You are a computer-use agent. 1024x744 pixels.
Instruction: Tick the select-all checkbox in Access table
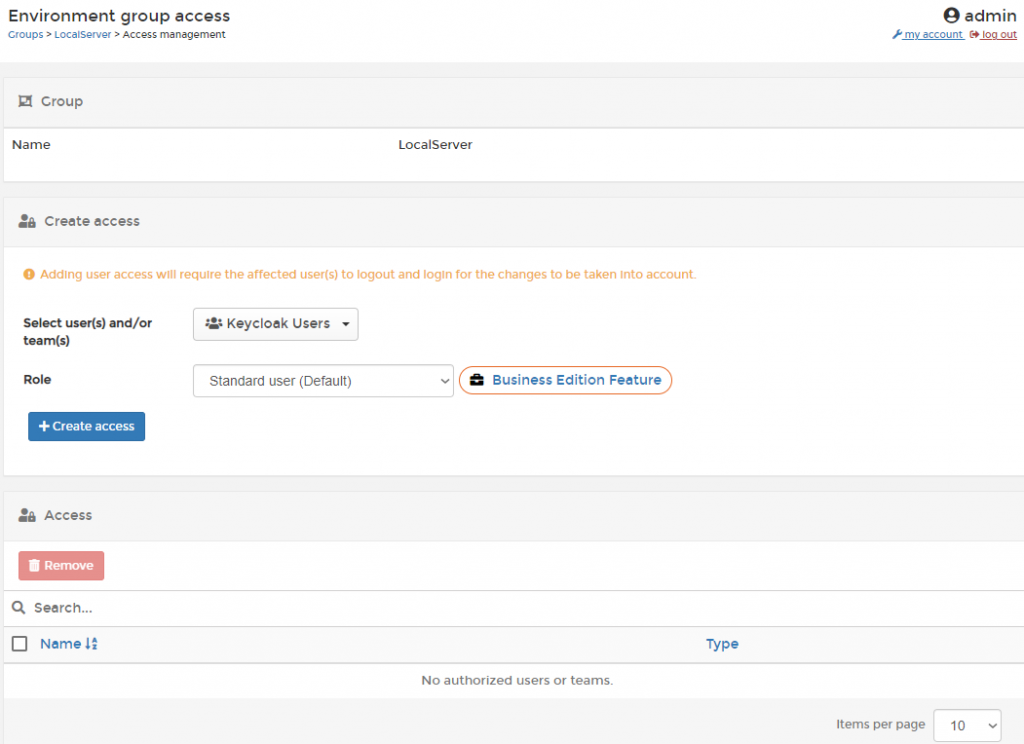(20, 644)
